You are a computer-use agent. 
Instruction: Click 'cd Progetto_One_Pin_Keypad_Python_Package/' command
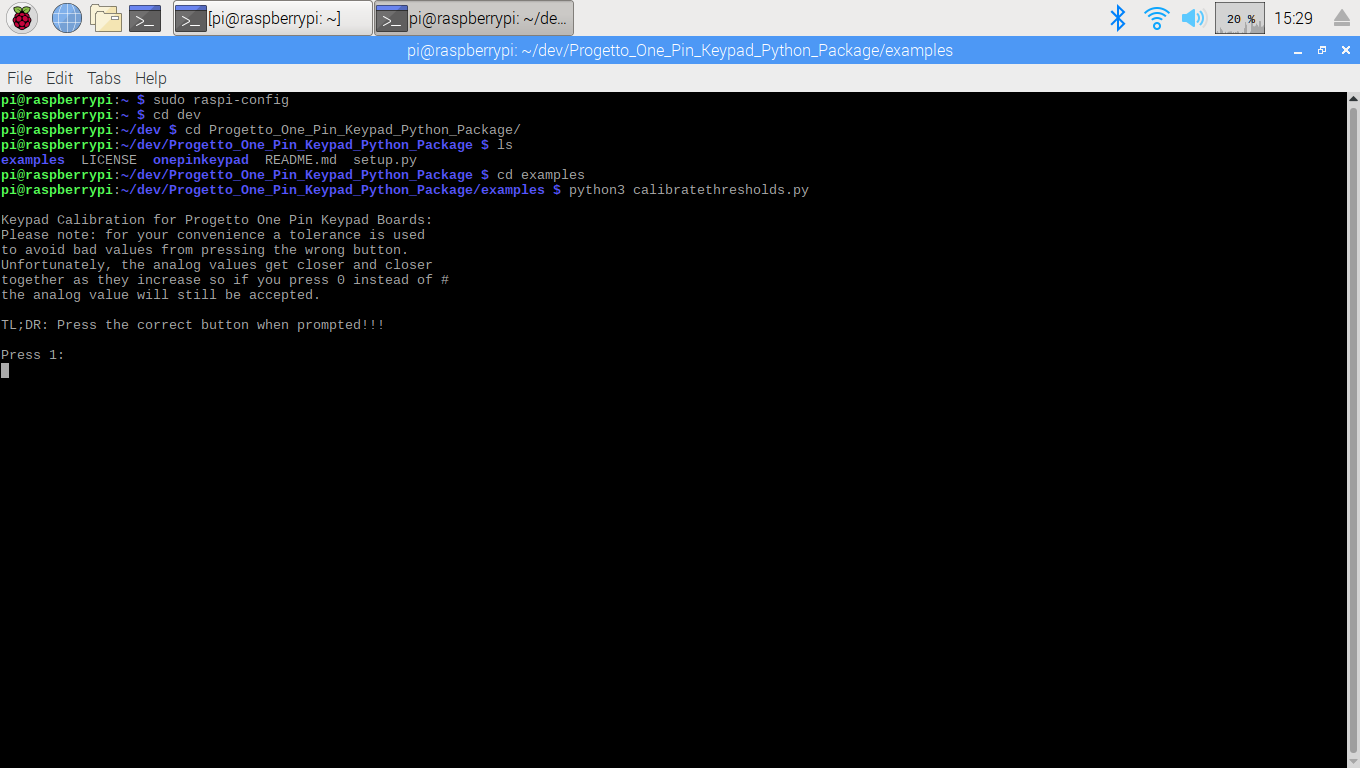353,130
